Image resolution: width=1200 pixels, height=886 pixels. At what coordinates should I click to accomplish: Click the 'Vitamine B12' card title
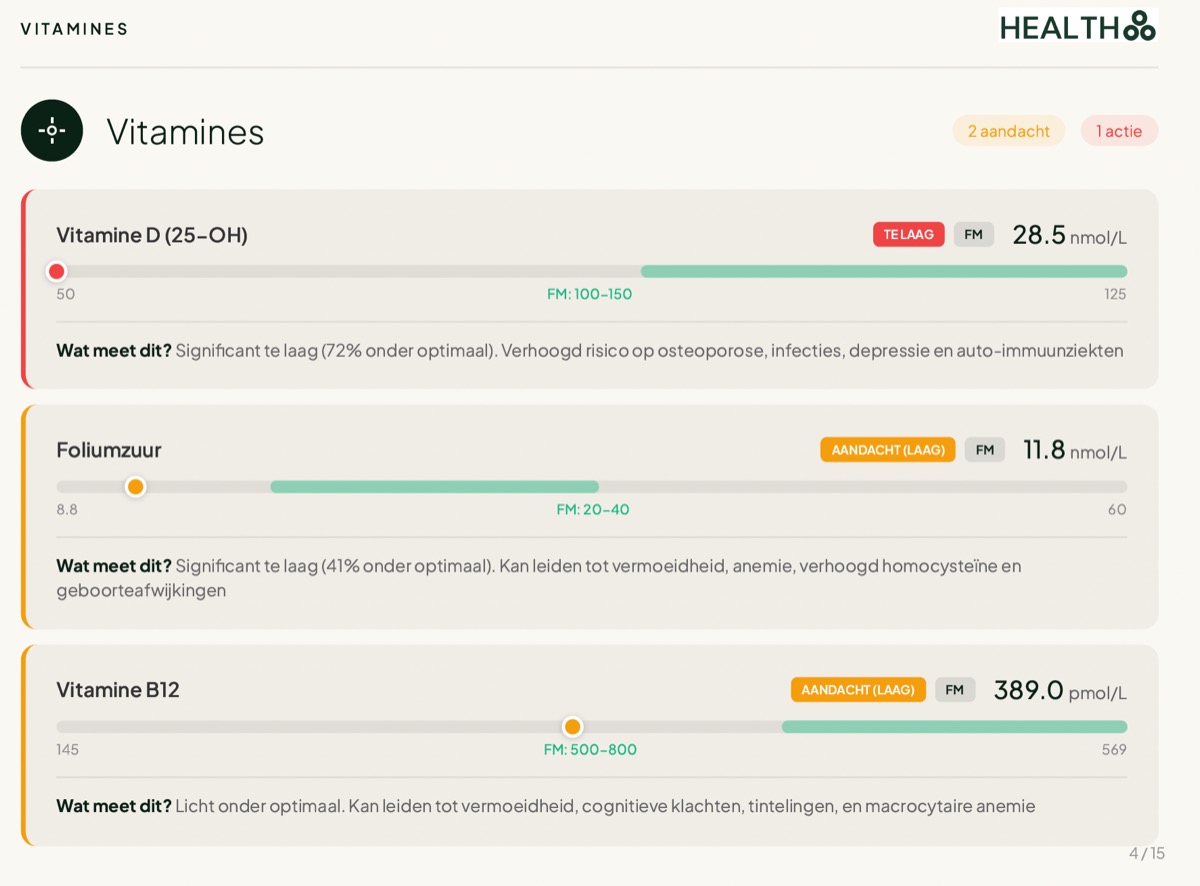pos(118,690)
